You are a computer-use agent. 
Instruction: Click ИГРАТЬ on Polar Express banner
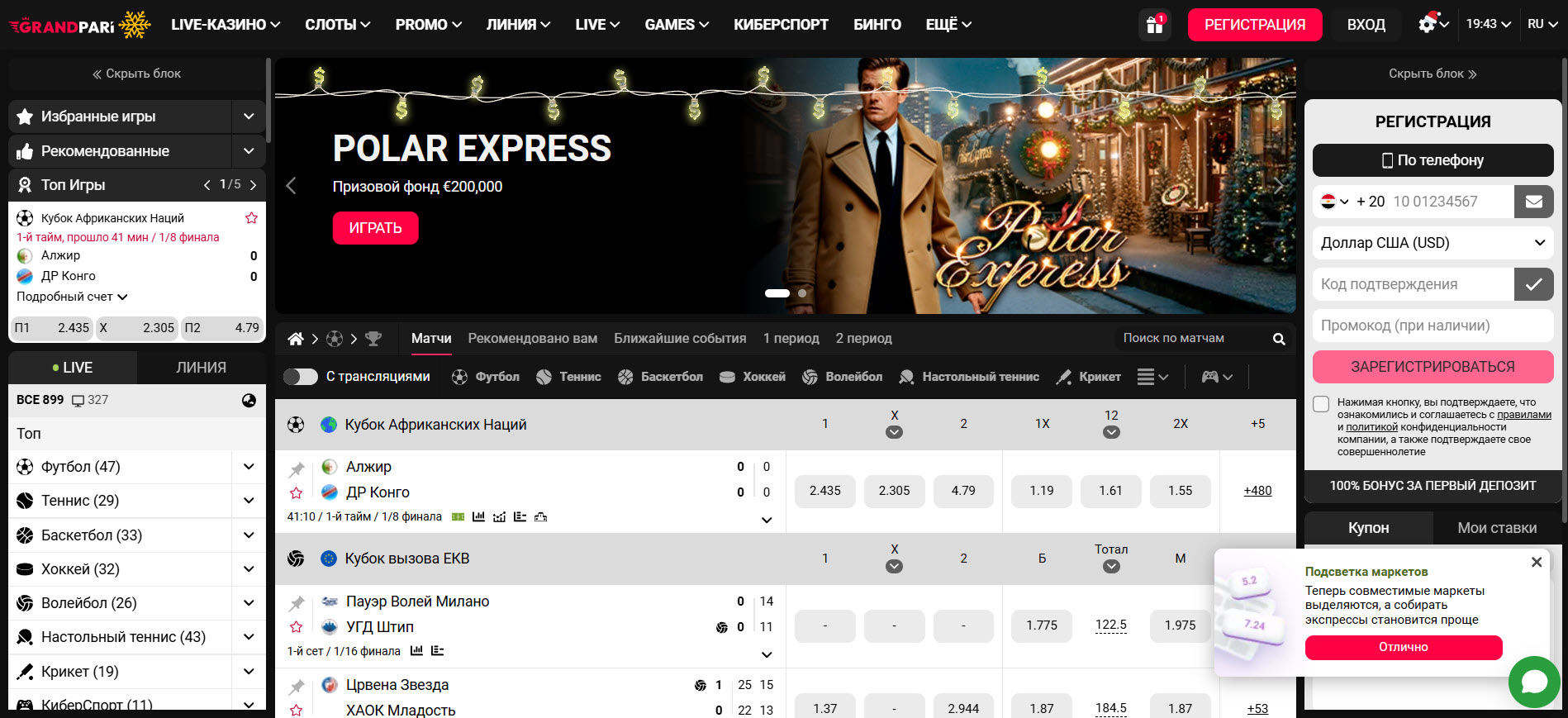point(376,228)
